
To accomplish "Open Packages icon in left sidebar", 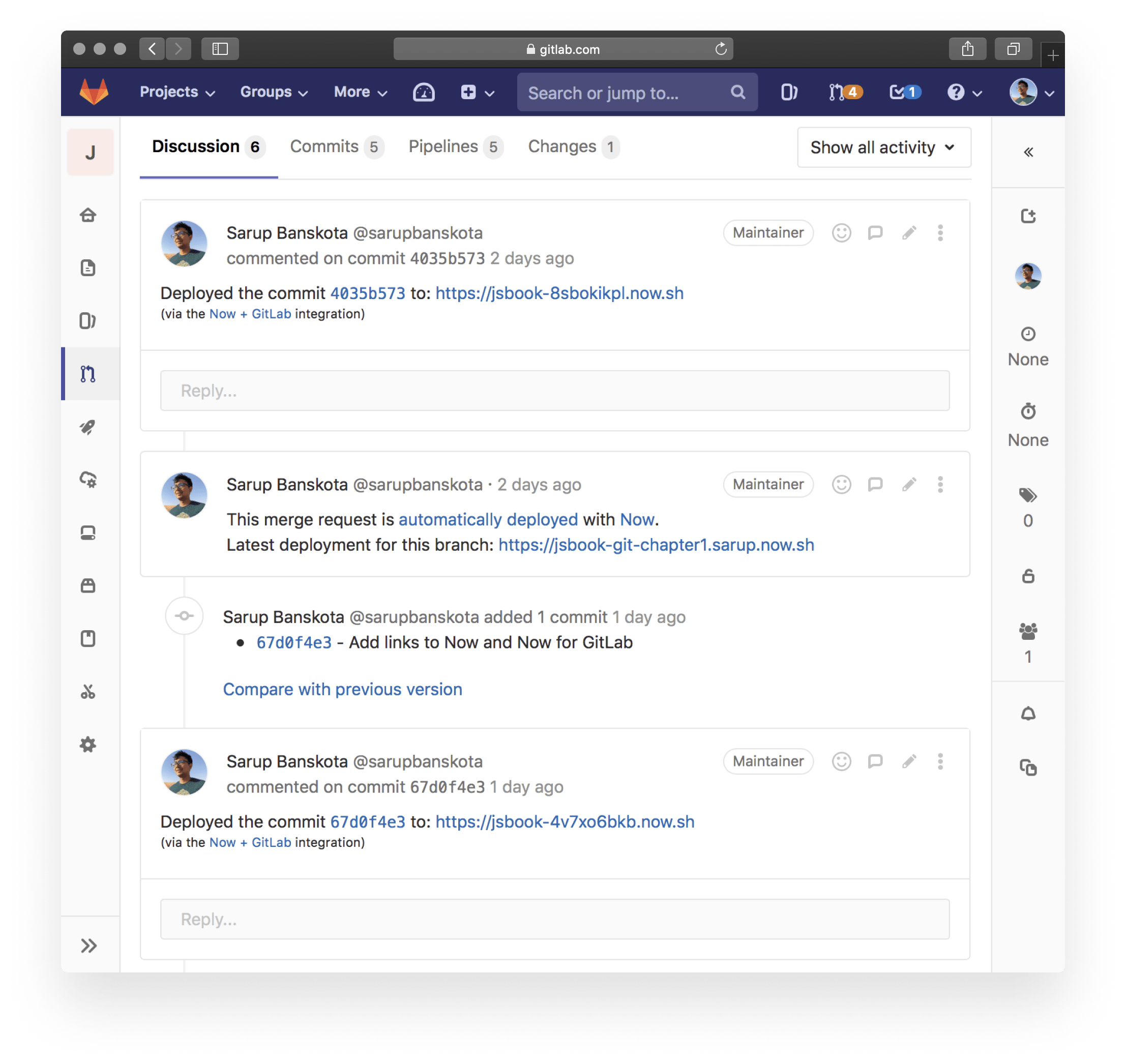I will click(88, 586).
